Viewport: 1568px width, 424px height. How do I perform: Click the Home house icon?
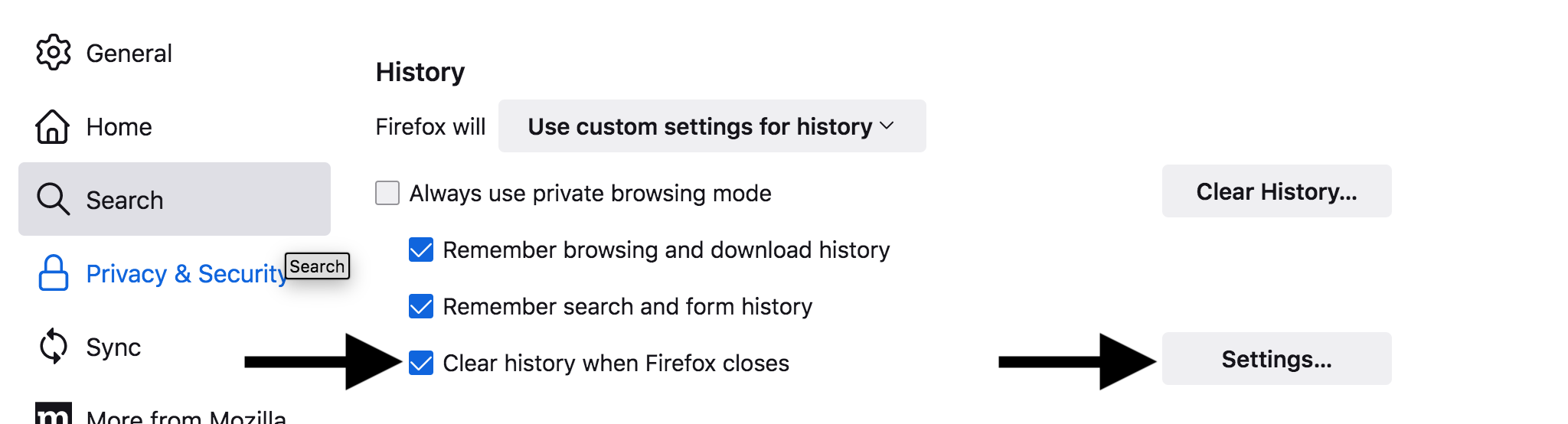53,126
